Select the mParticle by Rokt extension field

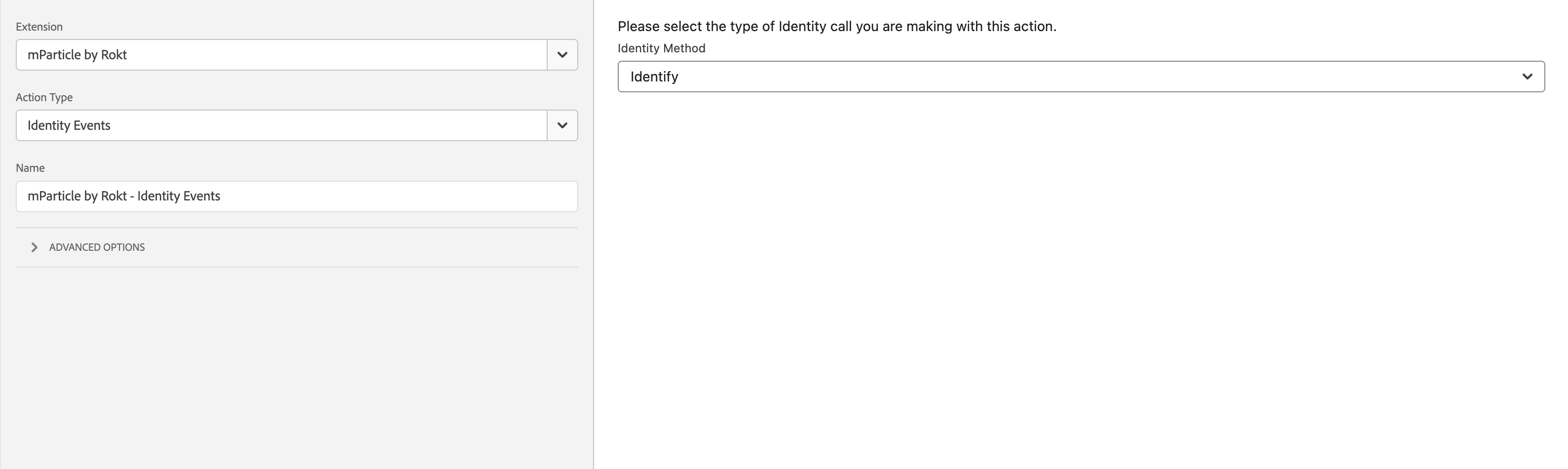coord(280,54)
